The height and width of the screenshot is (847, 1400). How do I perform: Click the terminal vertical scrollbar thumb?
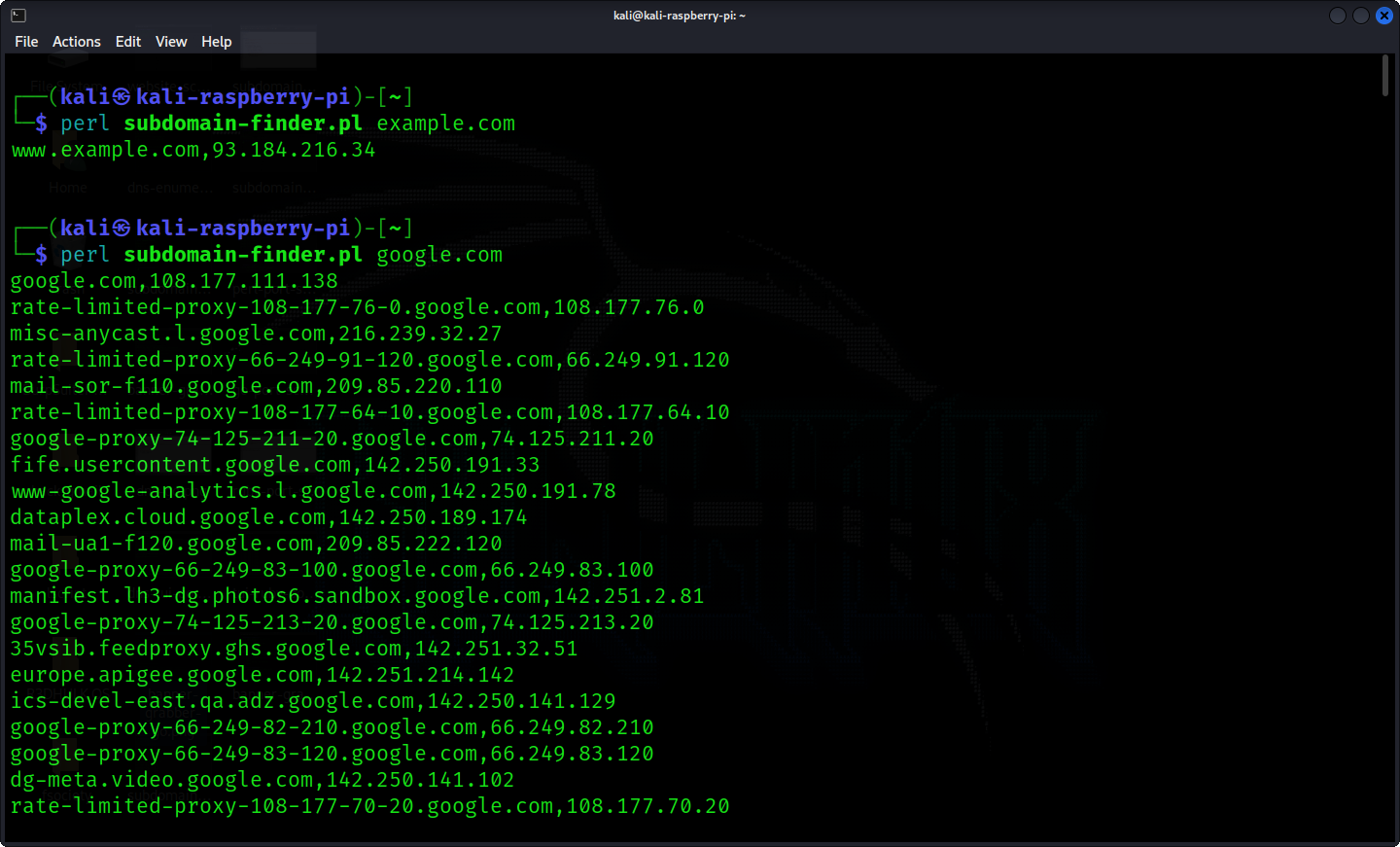(x=1385, y=76)
